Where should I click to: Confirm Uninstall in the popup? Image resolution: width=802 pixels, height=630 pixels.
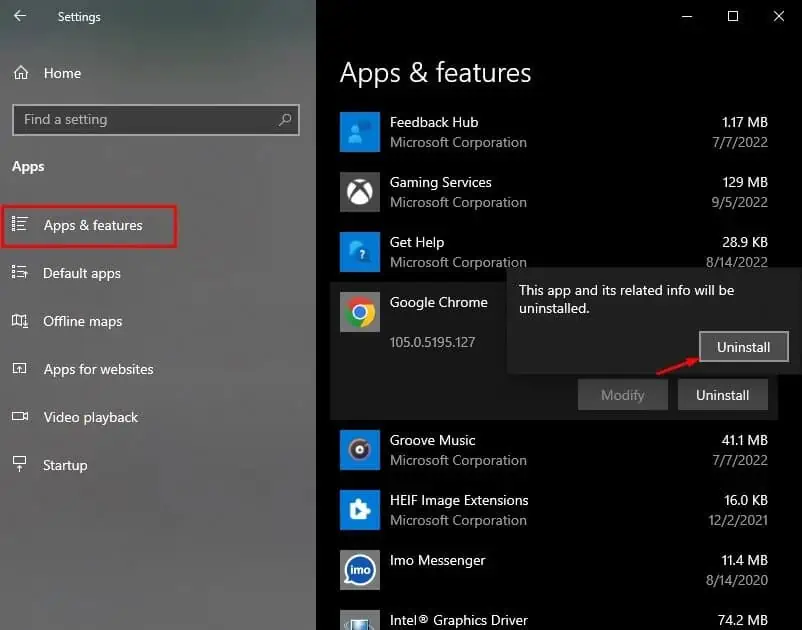[x=743, y=347]
